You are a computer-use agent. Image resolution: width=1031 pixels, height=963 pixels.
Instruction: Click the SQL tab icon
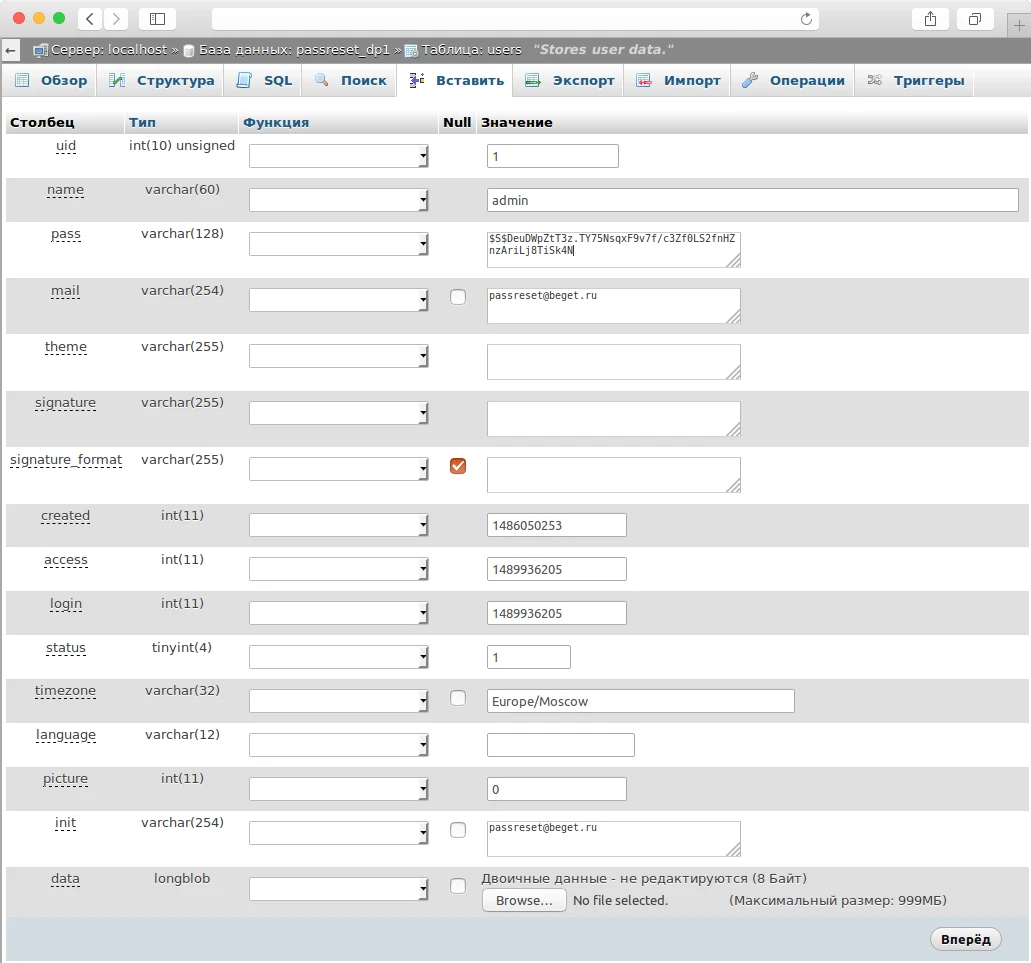click(x=244, y=81)
